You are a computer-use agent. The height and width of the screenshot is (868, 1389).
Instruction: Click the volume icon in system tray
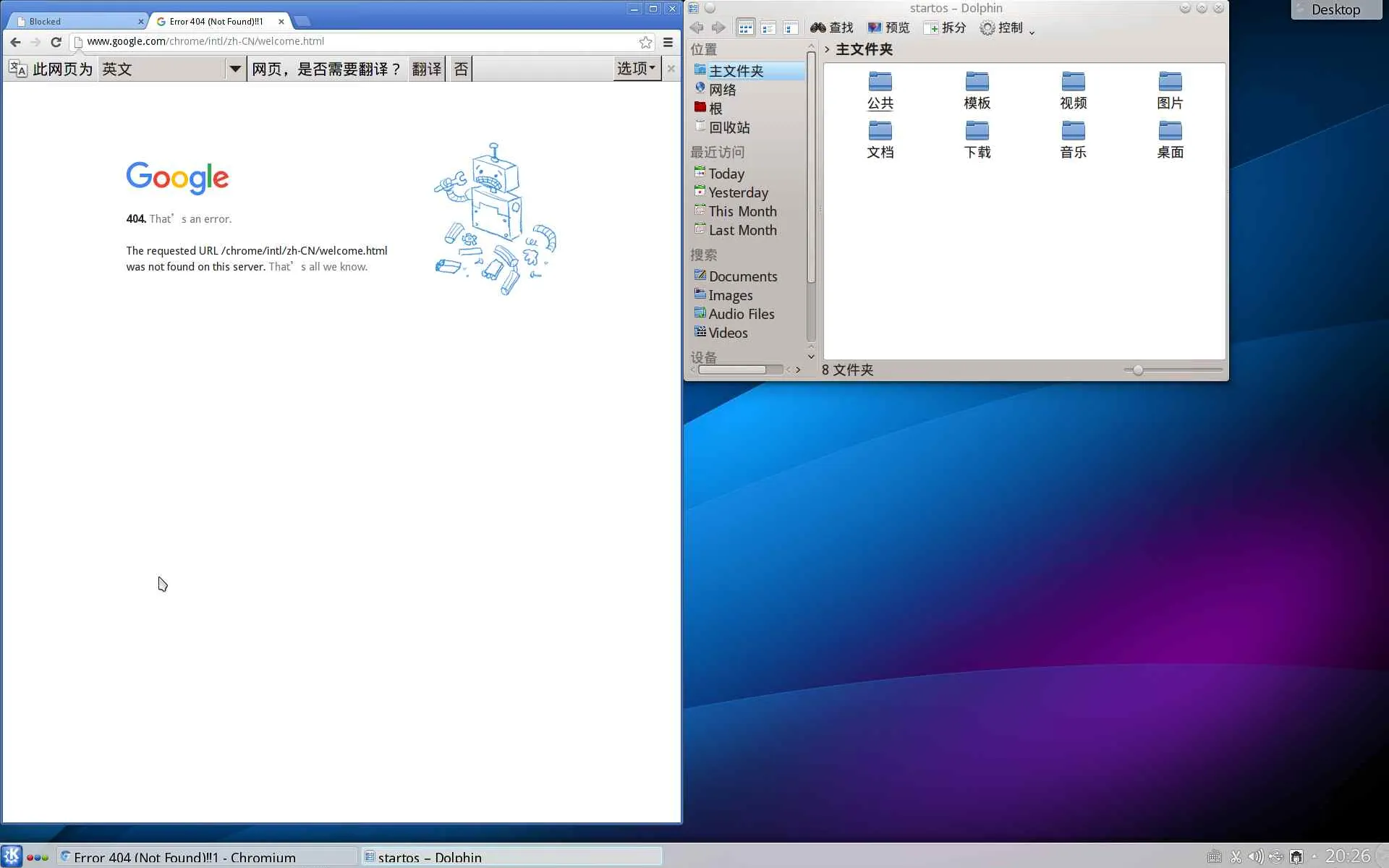[x=1255, y=857]
